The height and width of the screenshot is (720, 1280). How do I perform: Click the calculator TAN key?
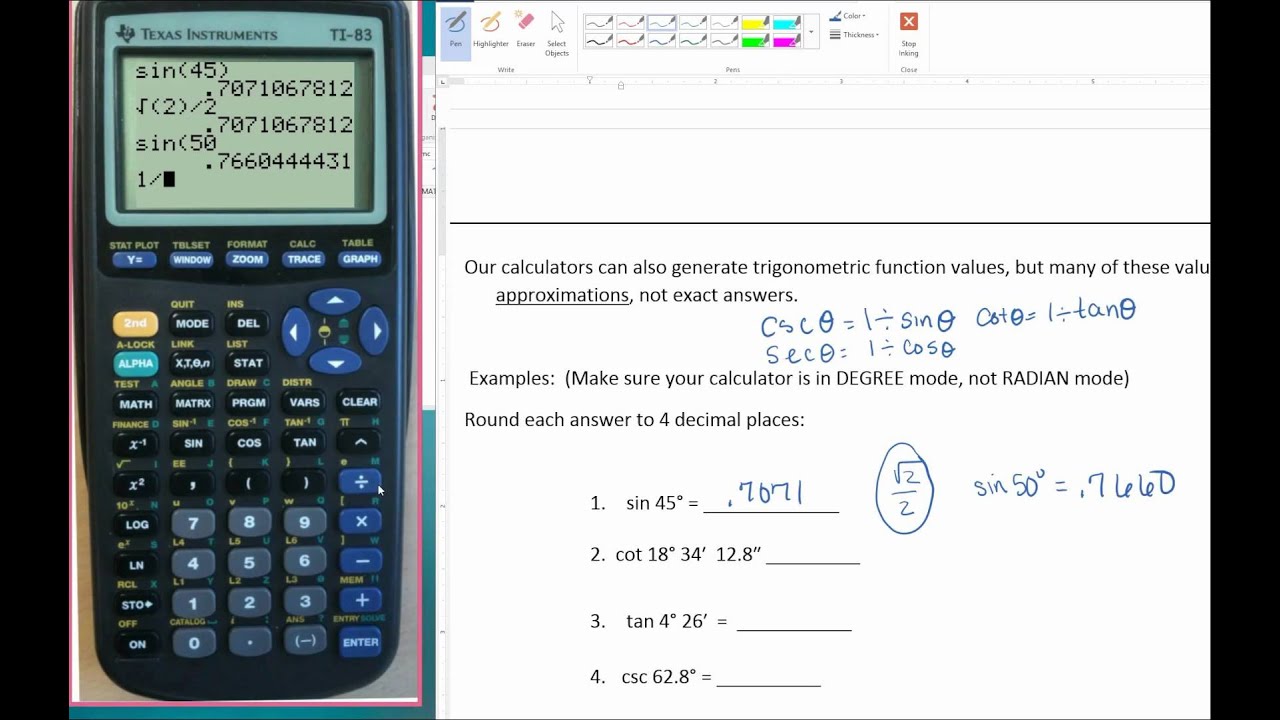pyautogui.click(x=305, y=442)
